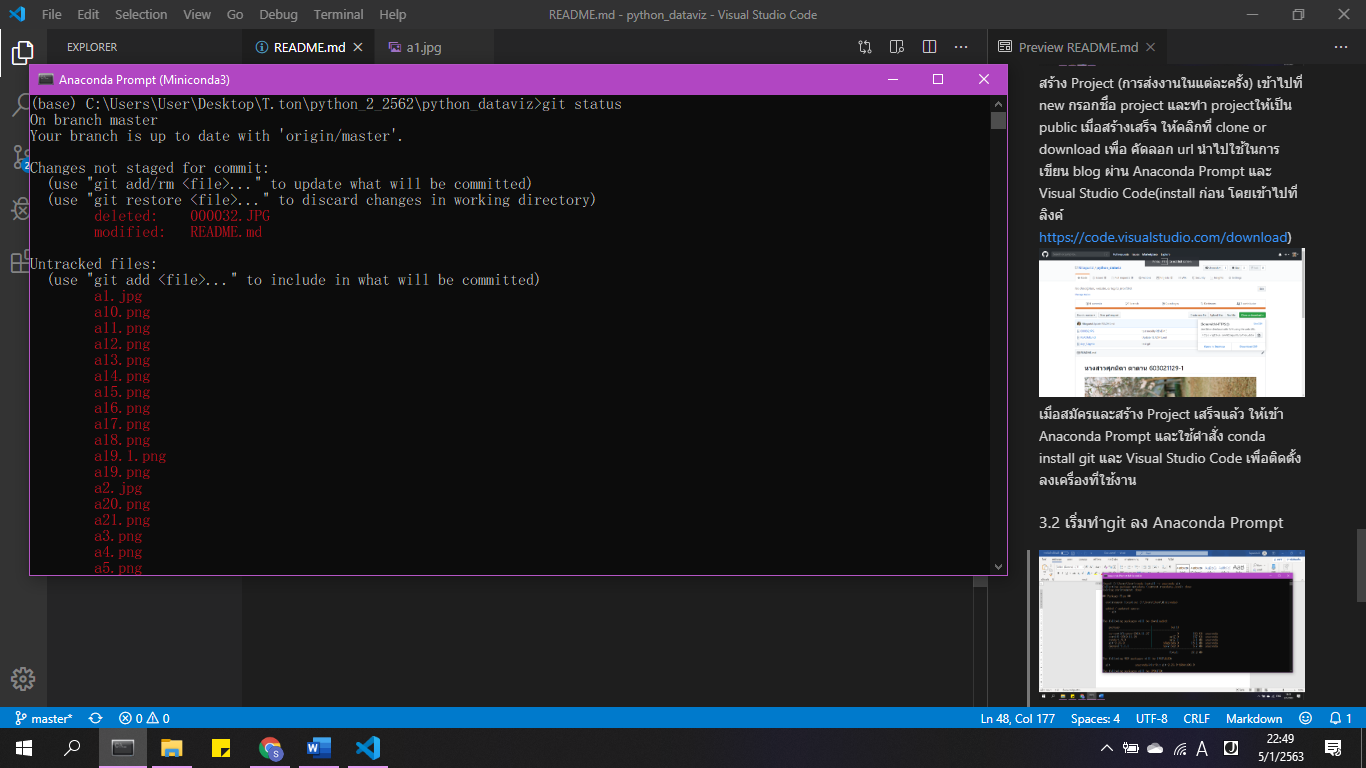Split the editor right
Viewport: 1366px width, 768px height.
(929, 47)
